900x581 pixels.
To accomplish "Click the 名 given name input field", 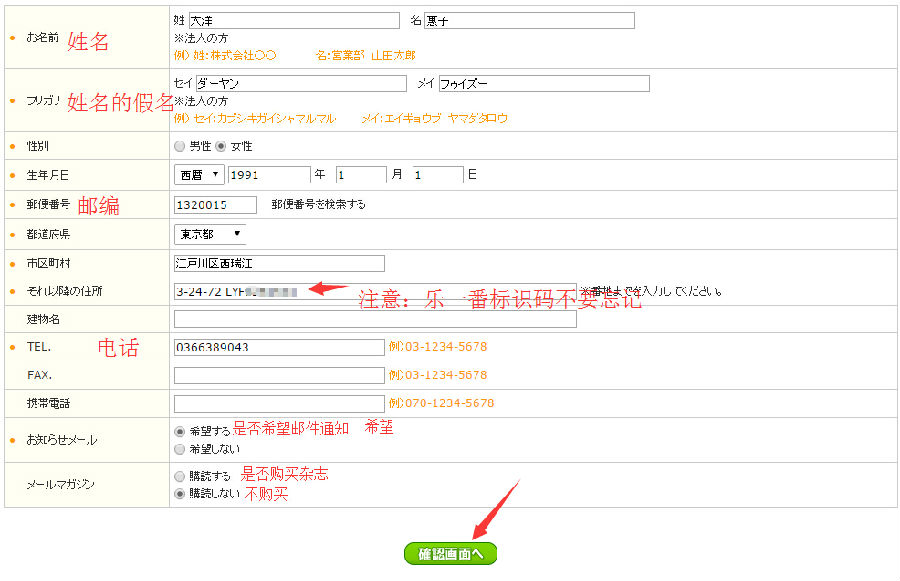I will pyautogui.click(x=529, y=20).
